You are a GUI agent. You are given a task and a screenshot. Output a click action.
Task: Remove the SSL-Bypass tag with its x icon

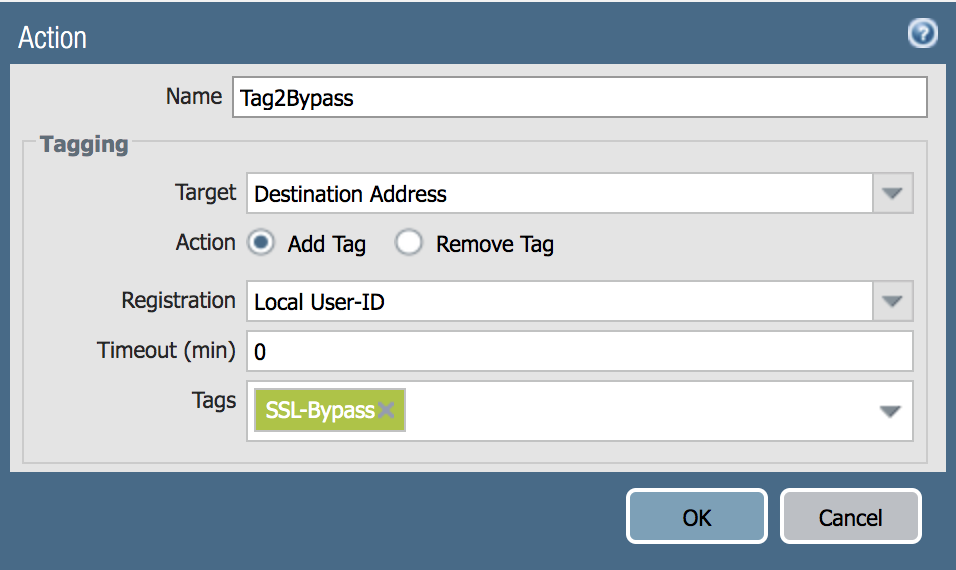[385, 410]
